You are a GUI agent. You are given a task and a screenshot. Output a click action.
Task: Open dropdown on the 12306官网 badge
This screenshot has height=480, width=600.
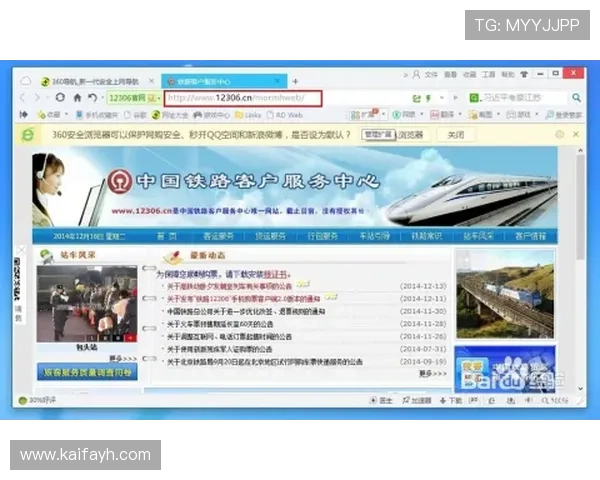pyautogui.click(x=159, y=98)
